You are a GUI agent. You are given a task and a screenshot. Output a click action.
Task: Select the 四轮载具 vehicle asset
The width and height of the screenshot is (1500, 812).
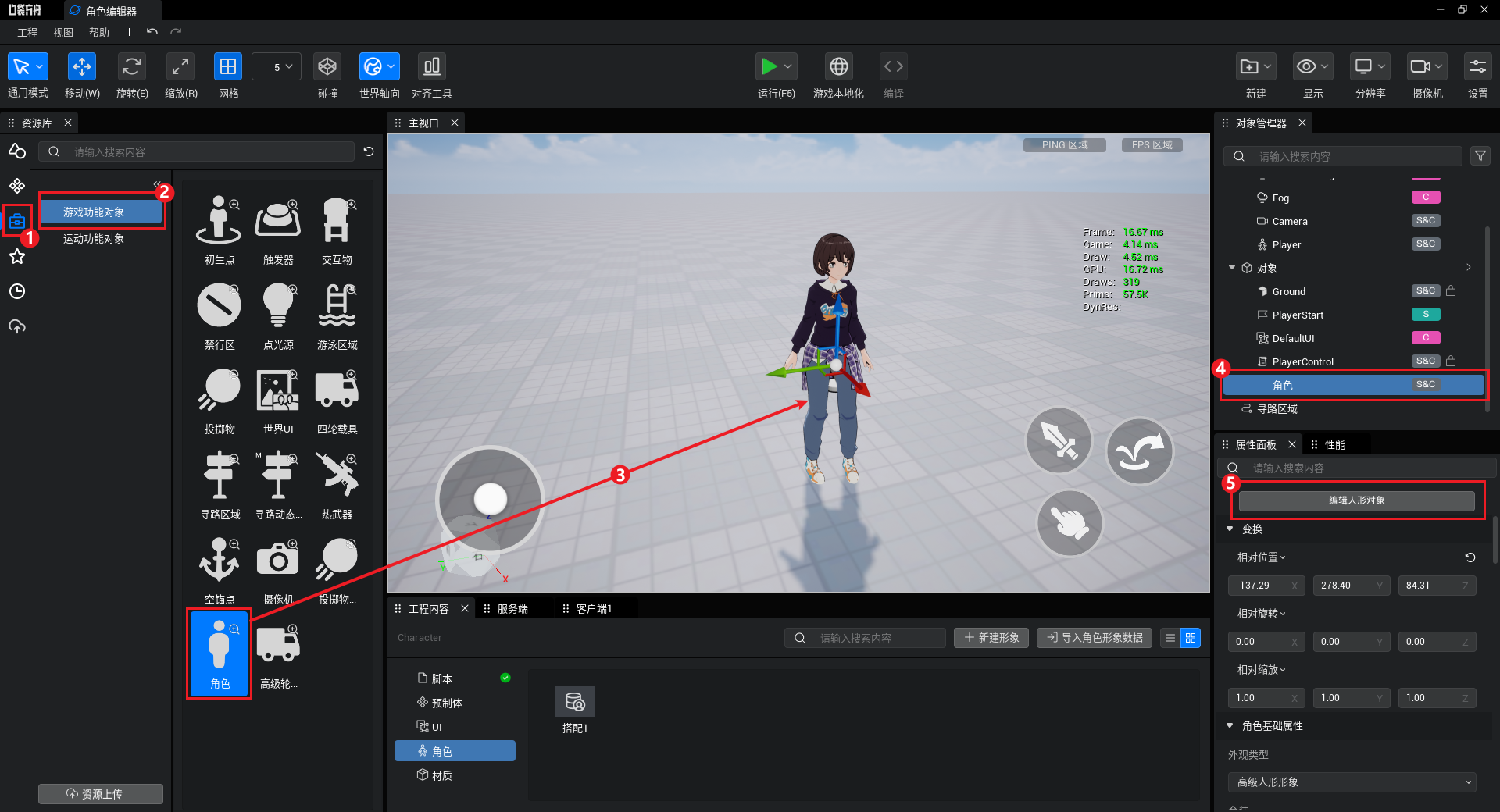337,400
